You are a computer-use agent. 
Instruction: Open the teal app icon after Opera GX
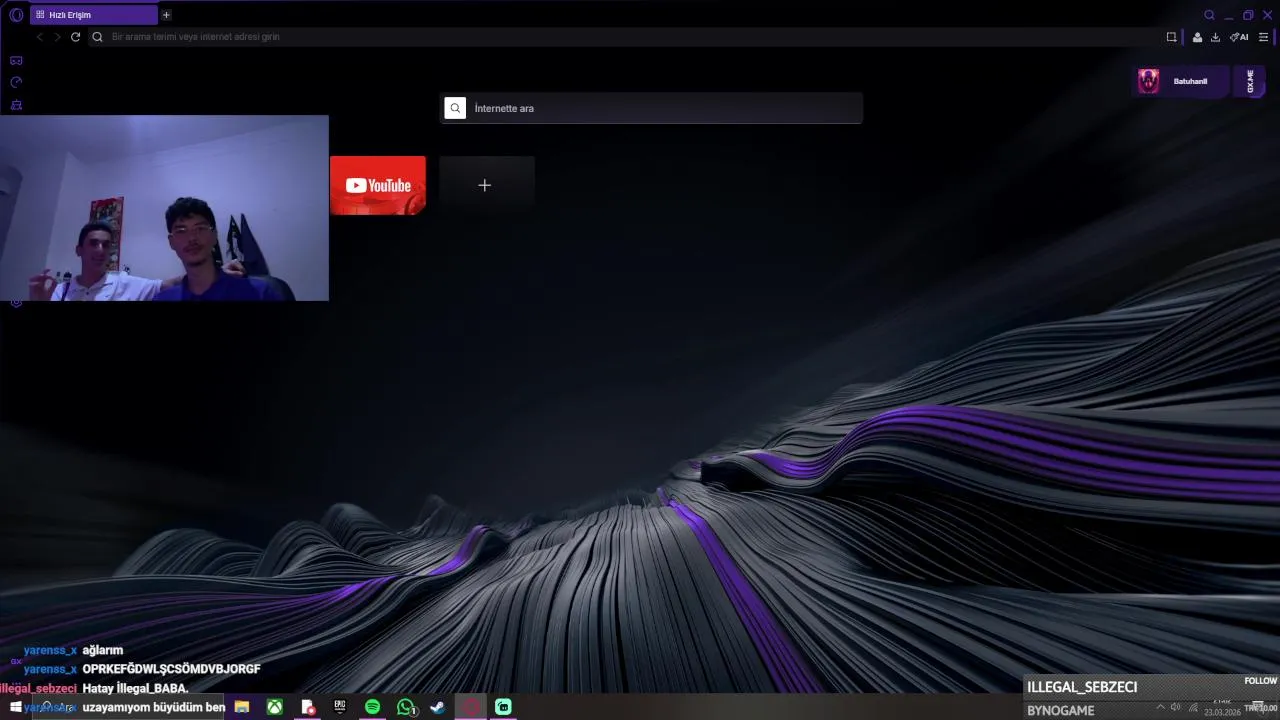click(503, 707)
